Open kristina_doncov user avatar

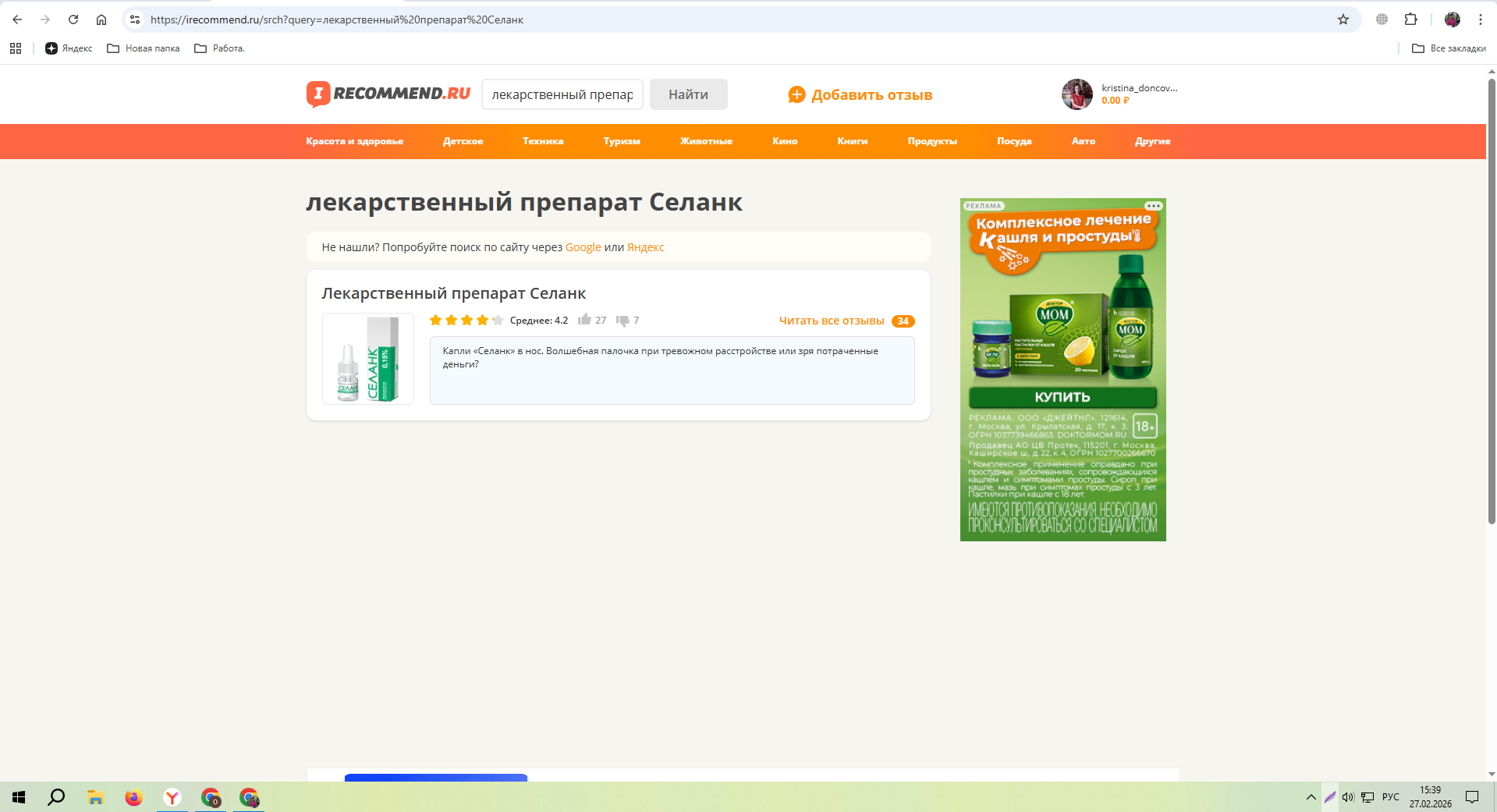point(1077,94)
